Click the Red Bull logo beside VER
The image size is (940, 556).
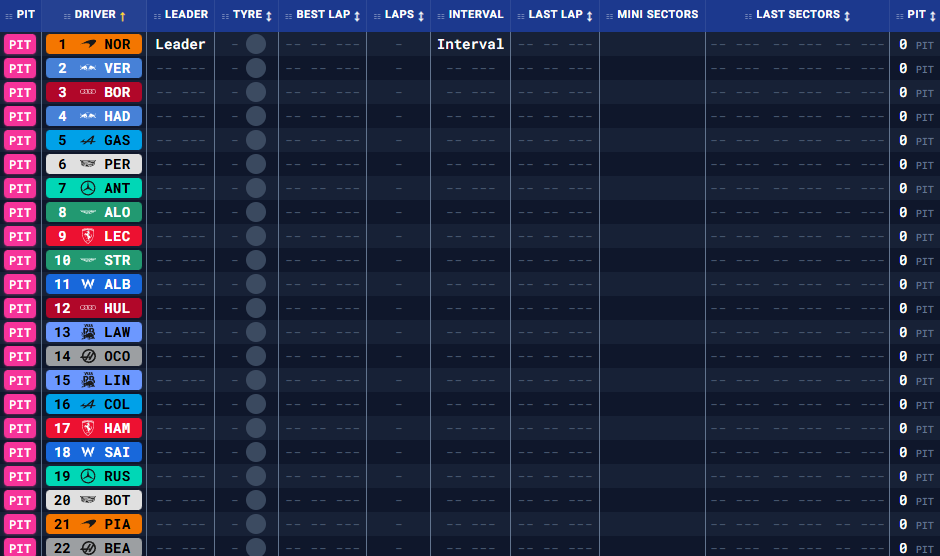click(x=88, y=68)
